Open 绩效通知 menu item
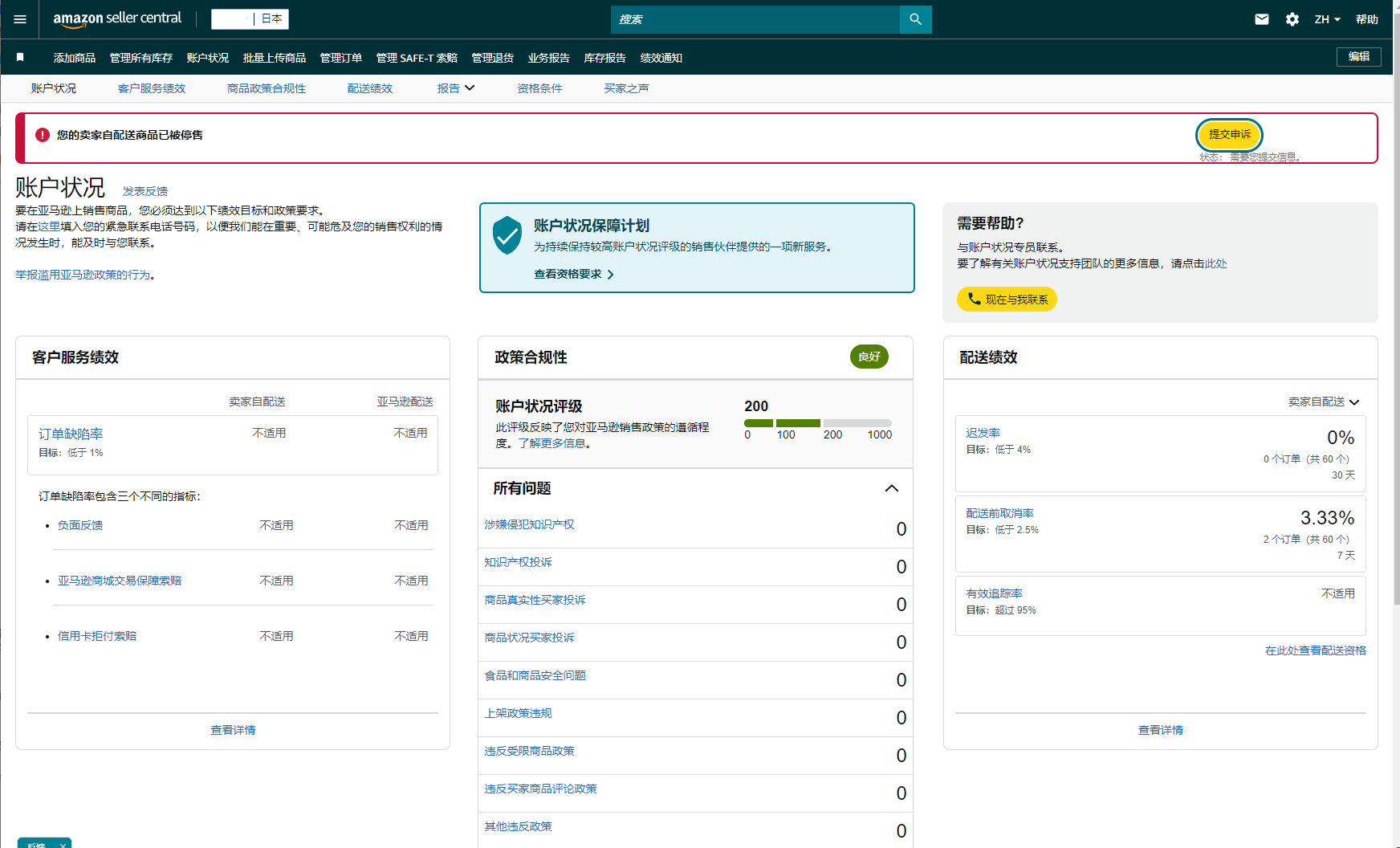Screen dimensions: 1400x848 coord(661,58)
